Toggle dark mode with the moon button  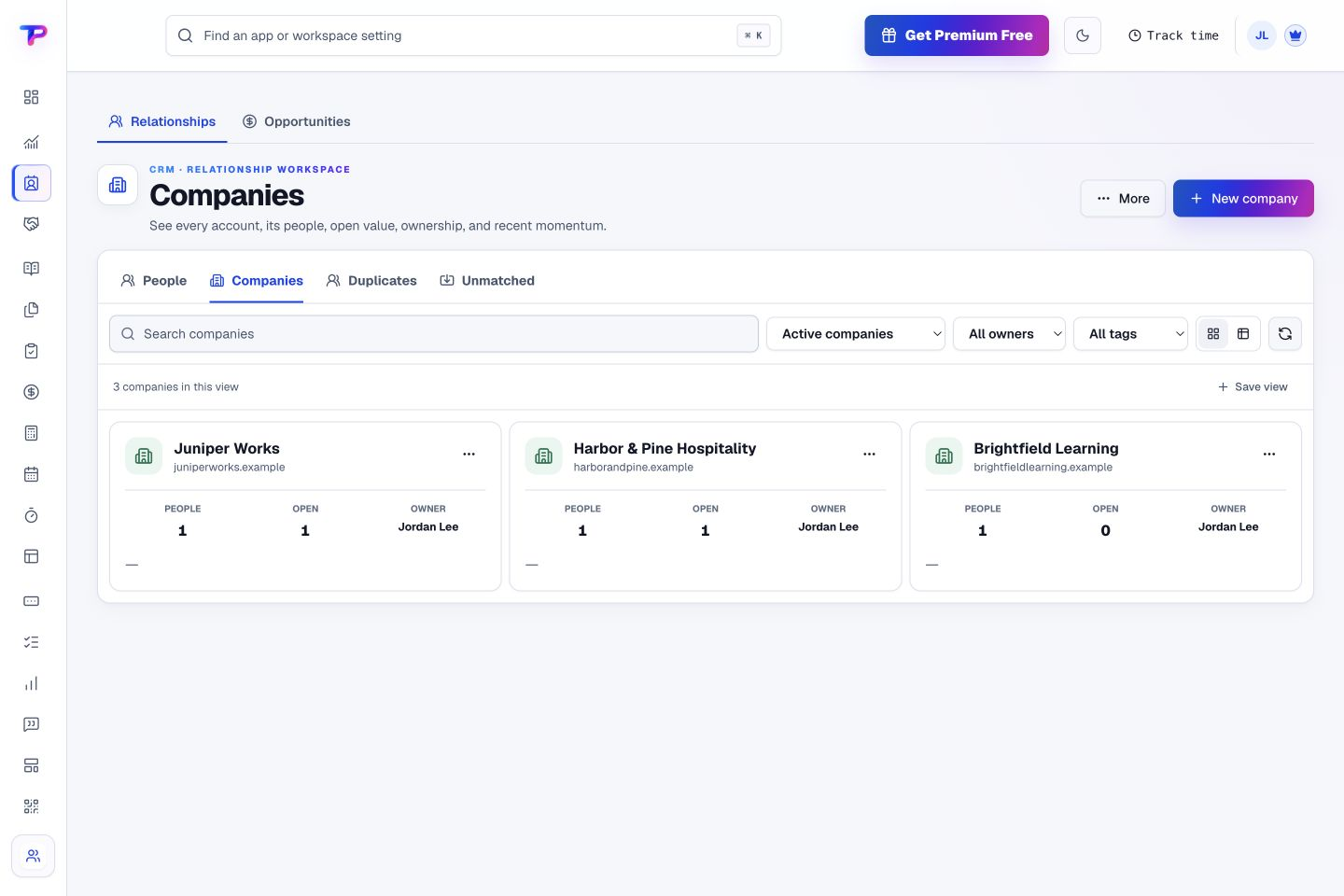point(1083,35)
